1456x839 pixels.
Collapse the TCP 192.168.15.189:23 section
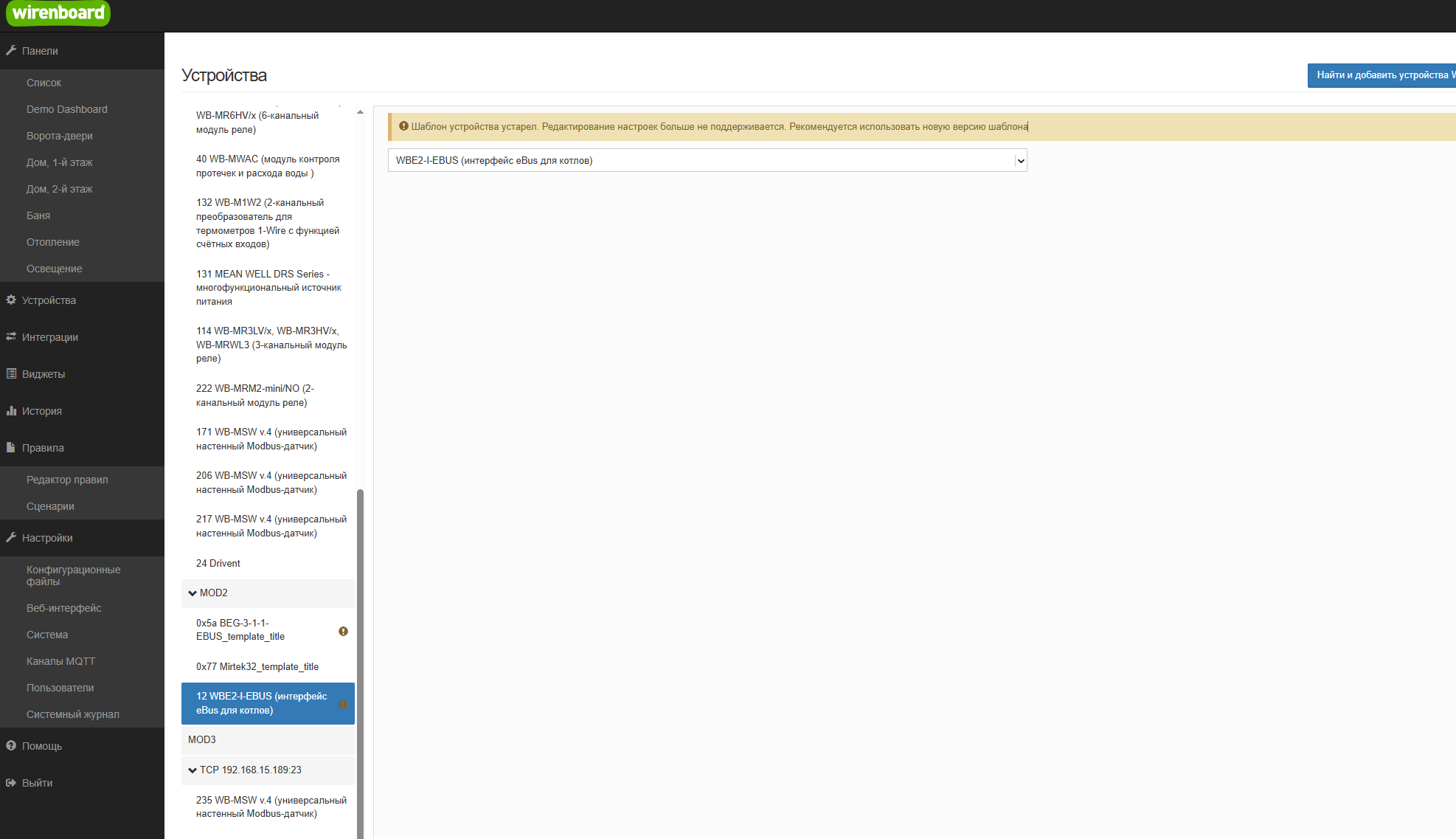coord(193,770)
